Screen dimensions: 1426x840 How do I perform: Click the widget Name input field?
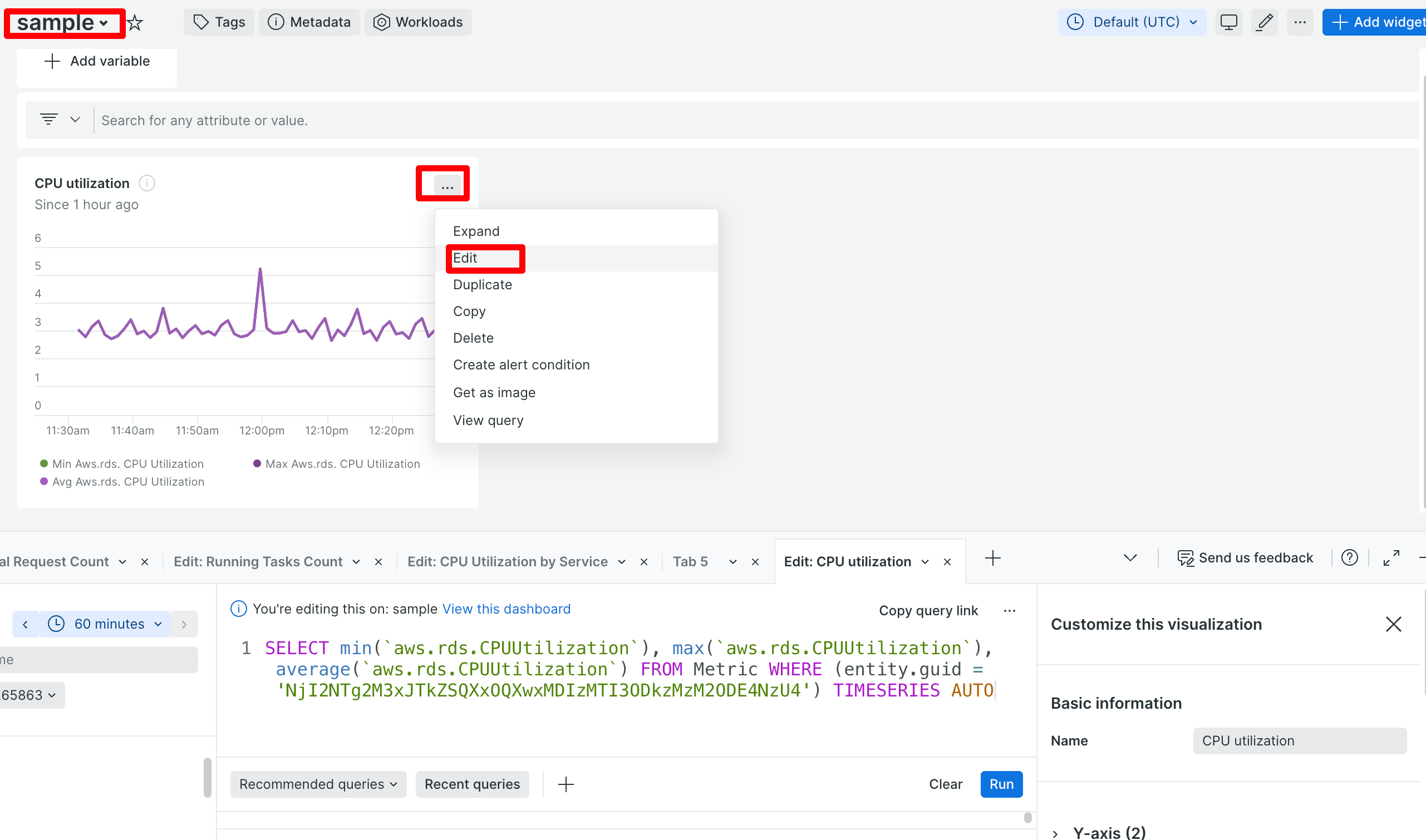[1299, 740]
